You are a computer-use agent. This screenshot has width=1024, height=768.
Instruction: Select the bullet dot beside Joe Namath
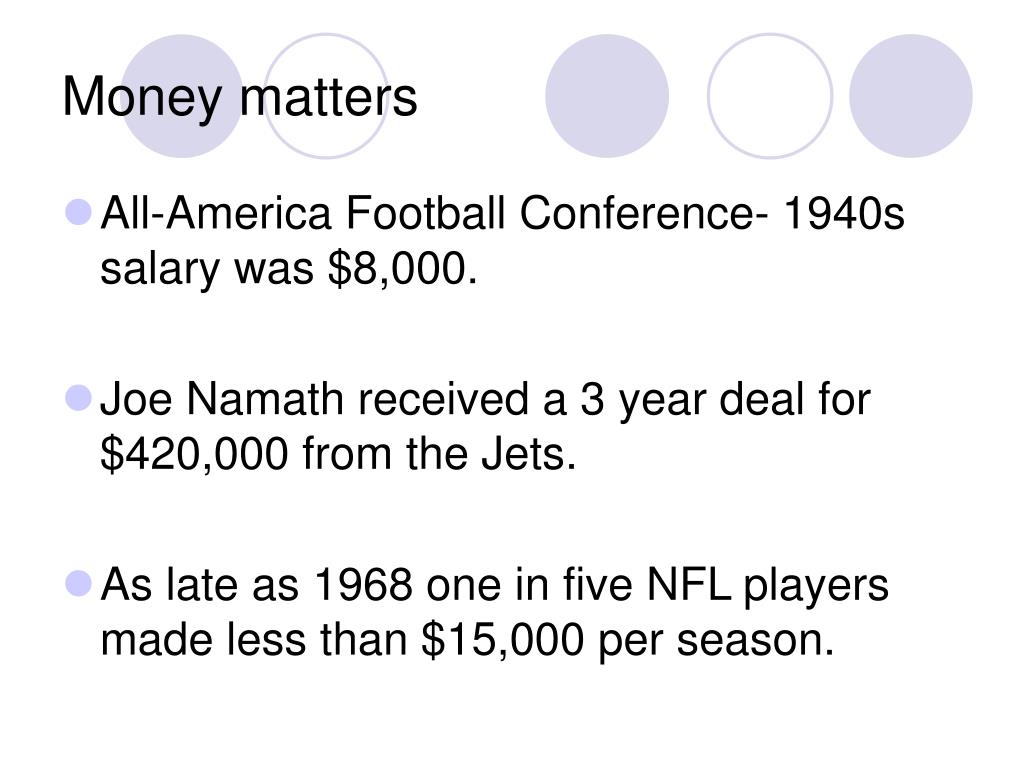pos(78,398)
